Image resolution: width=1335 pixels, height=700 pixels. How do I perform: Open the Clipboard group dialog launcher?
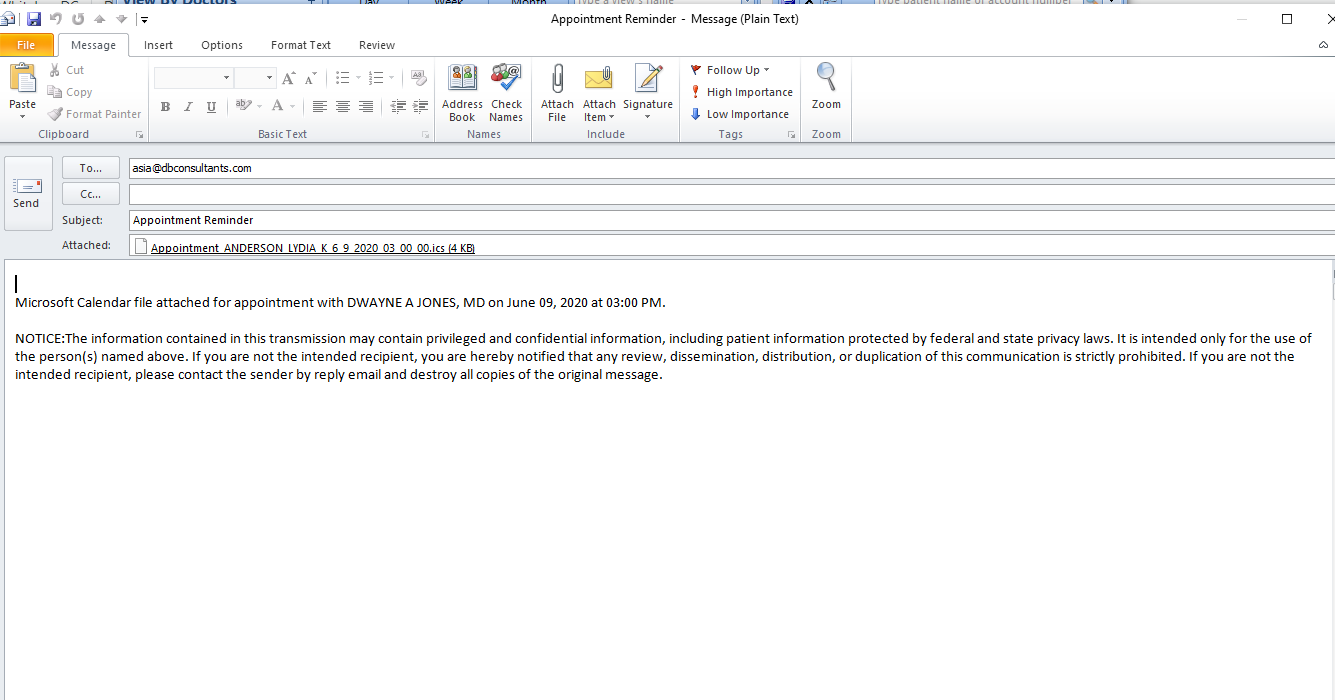pos(139,134)
